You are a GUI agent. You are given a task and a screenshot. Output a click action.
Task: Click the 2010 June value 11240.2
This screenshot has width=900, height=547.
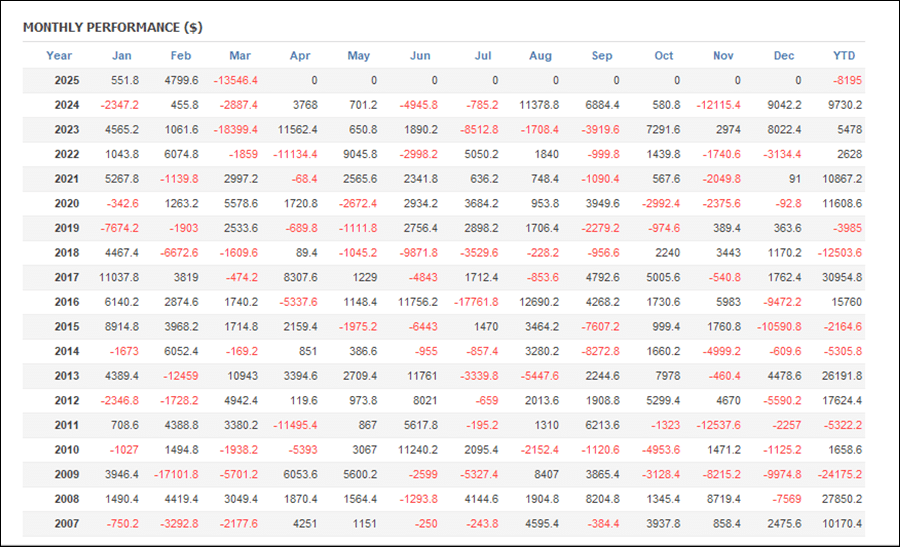tap(418, 450)
